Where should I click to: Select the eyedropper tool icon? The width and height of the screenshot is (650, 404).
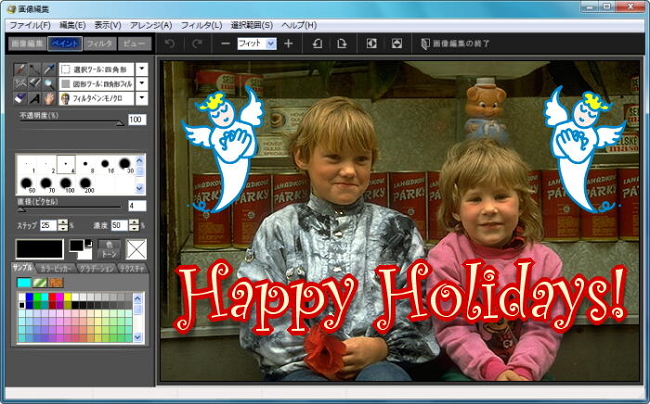(x=49, y=69)
